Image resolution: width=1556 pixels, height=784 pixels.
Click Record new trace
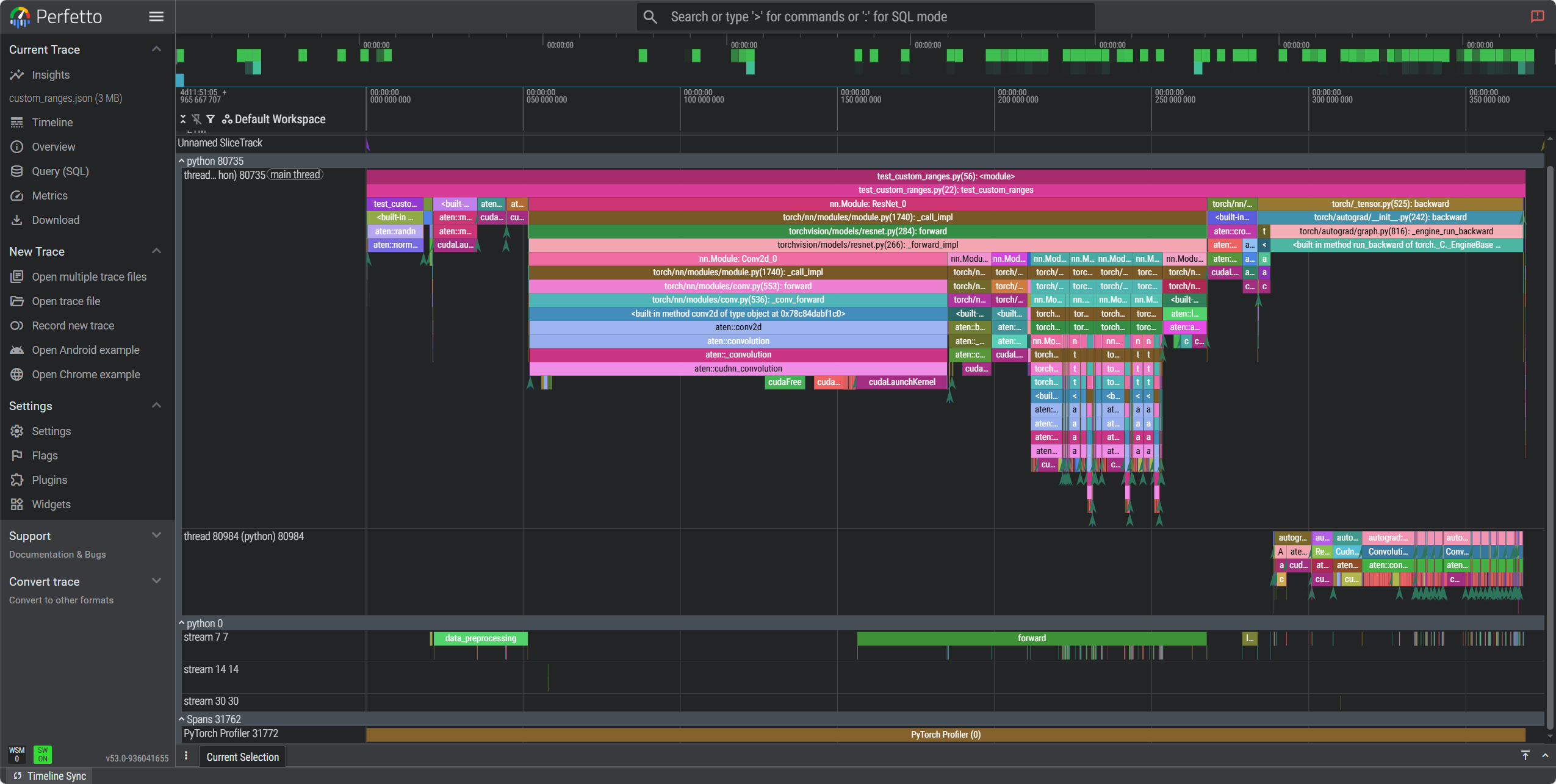[x=73, y=326]
